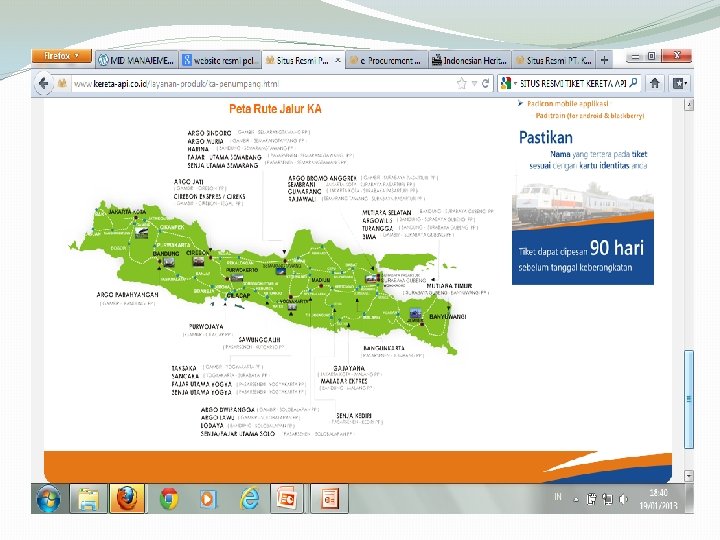This screenshot has height=540, width=720.
Task: Click the ARGO SINDORO route label
Action: pos(209,133)
